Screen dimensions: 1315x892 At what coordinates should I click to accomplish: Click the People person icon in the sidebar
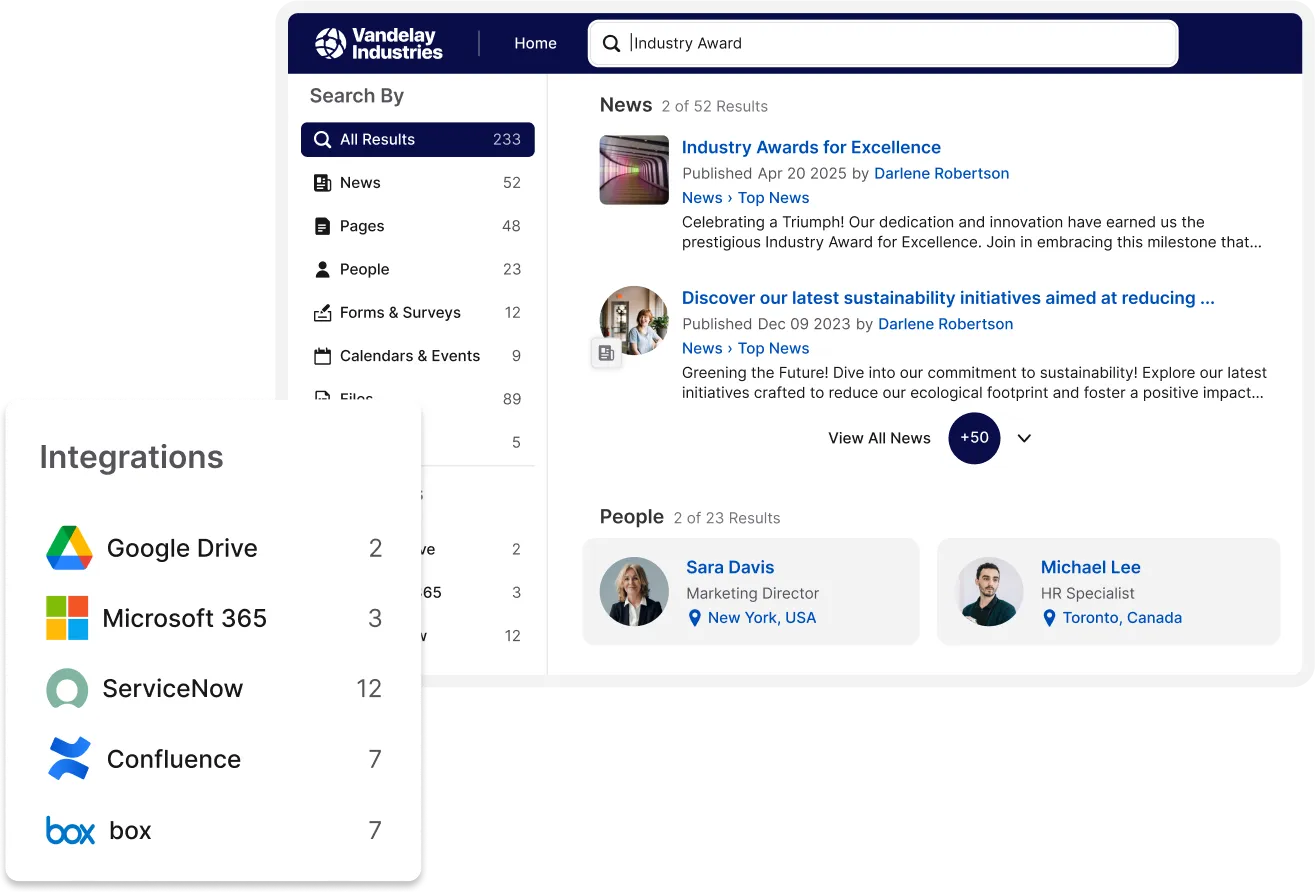pos(323,269)
